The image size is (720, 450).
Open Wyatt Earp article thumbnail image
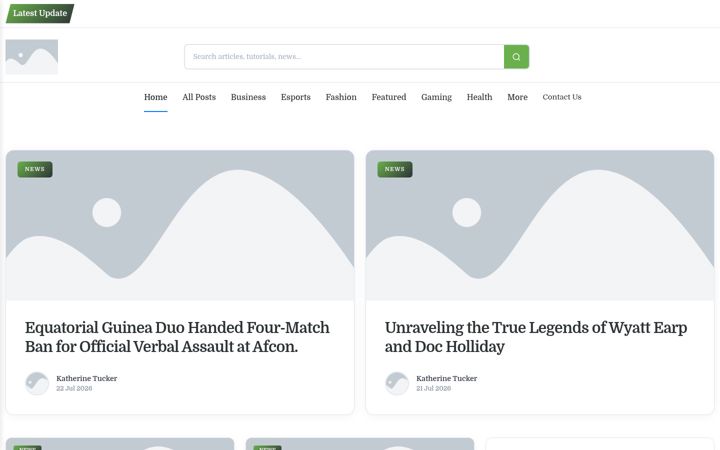pos(540,225)
